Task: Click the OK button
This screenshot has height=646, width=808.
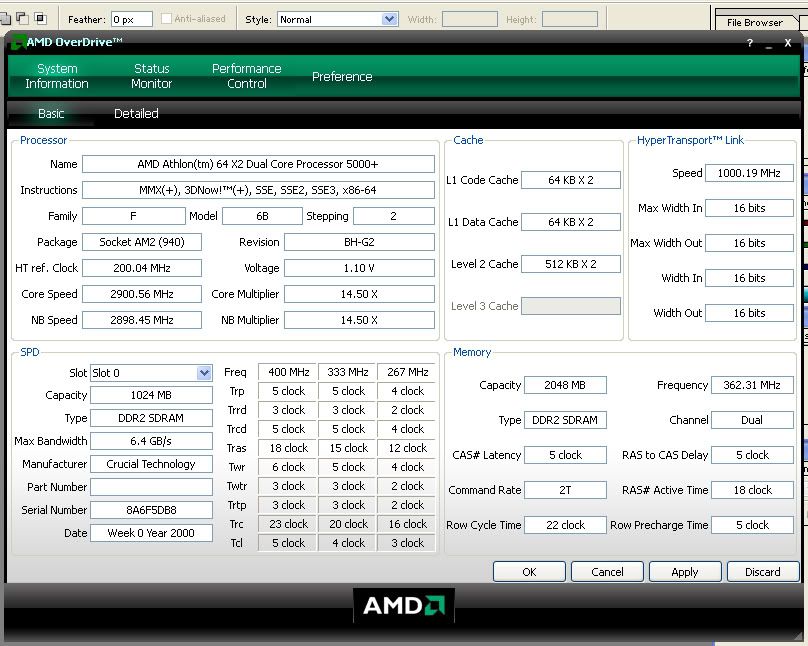Action: pos(529,572)
